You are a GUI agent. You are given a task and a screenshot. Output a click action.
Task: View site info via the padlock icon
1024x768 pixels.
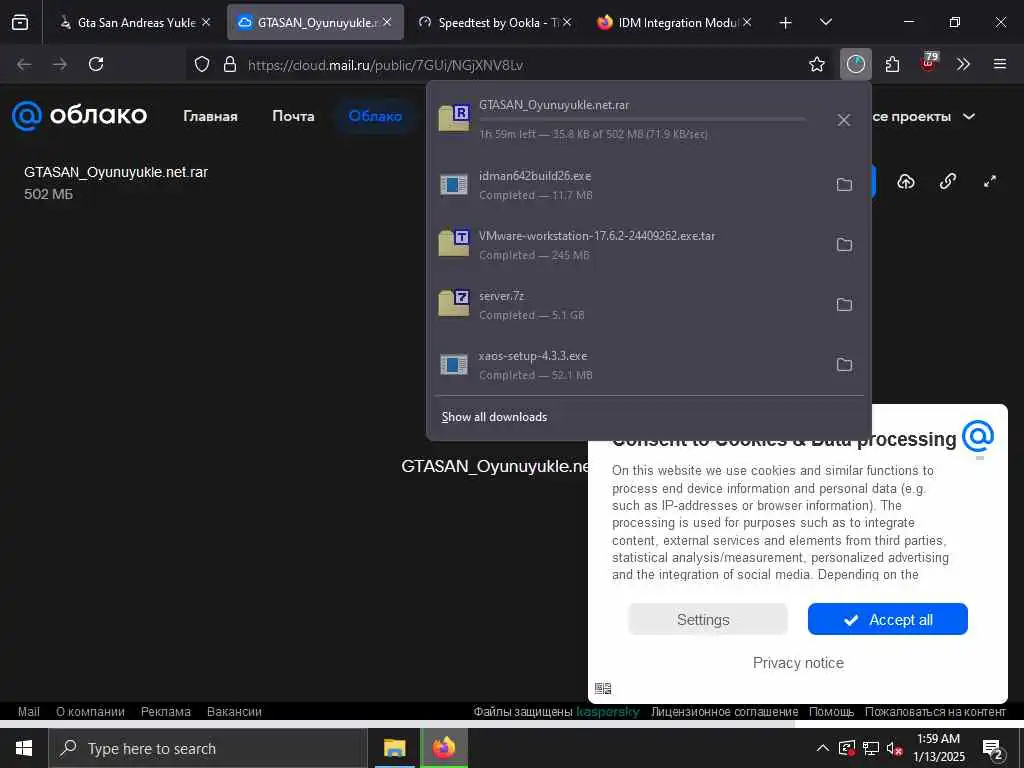229,64
